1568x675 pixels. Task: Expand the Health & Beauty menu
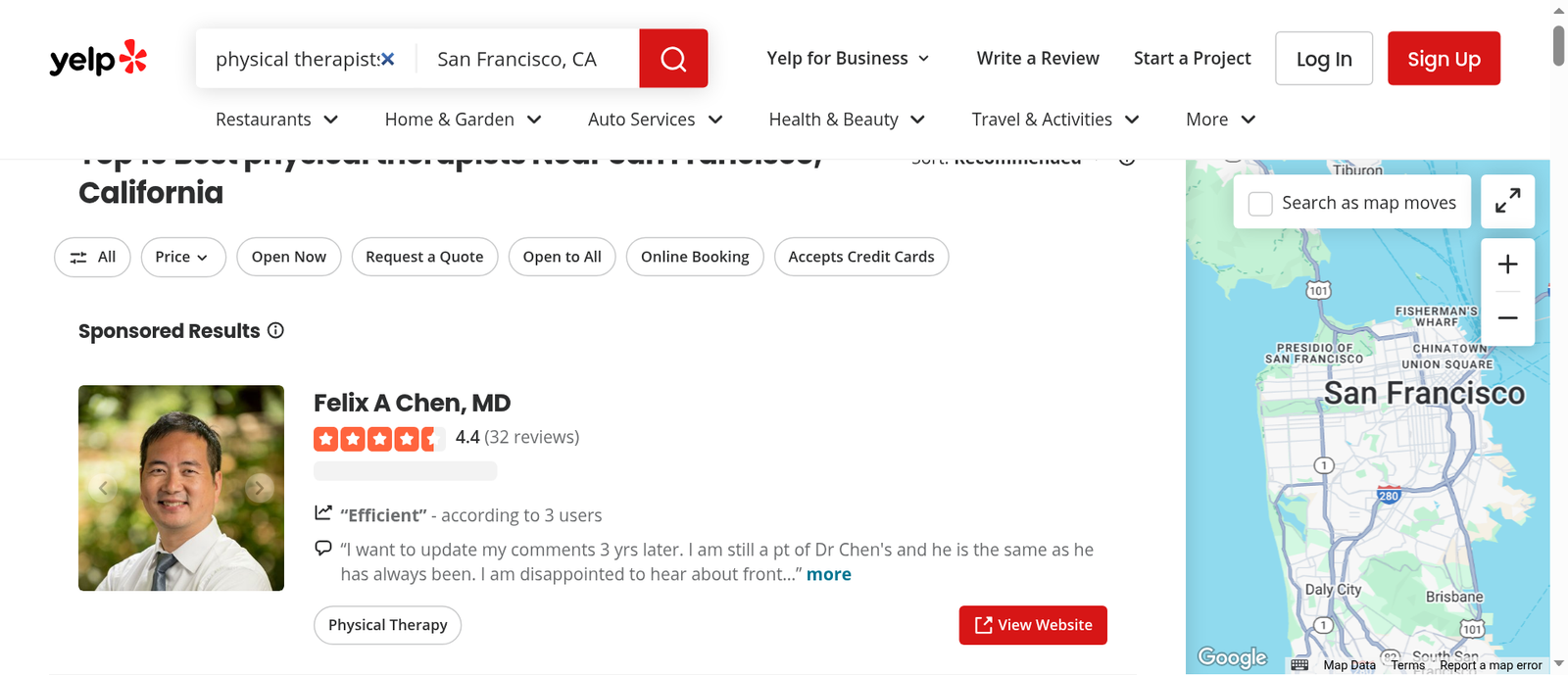[x=848, y=120]
